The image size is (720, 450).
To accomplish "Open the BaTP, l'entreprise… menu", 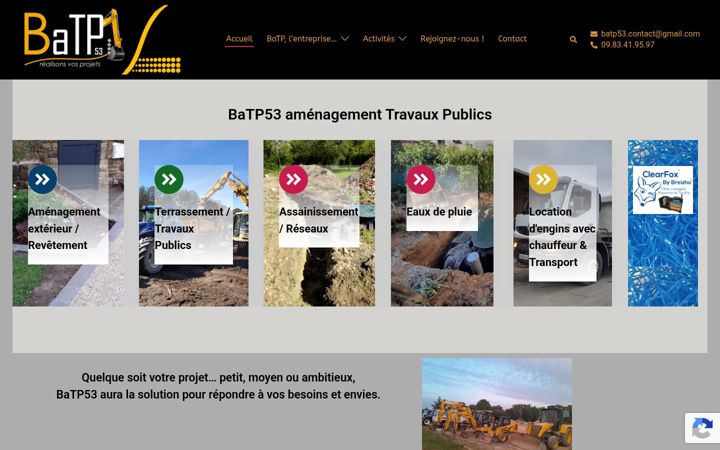I will coord(301,39).
